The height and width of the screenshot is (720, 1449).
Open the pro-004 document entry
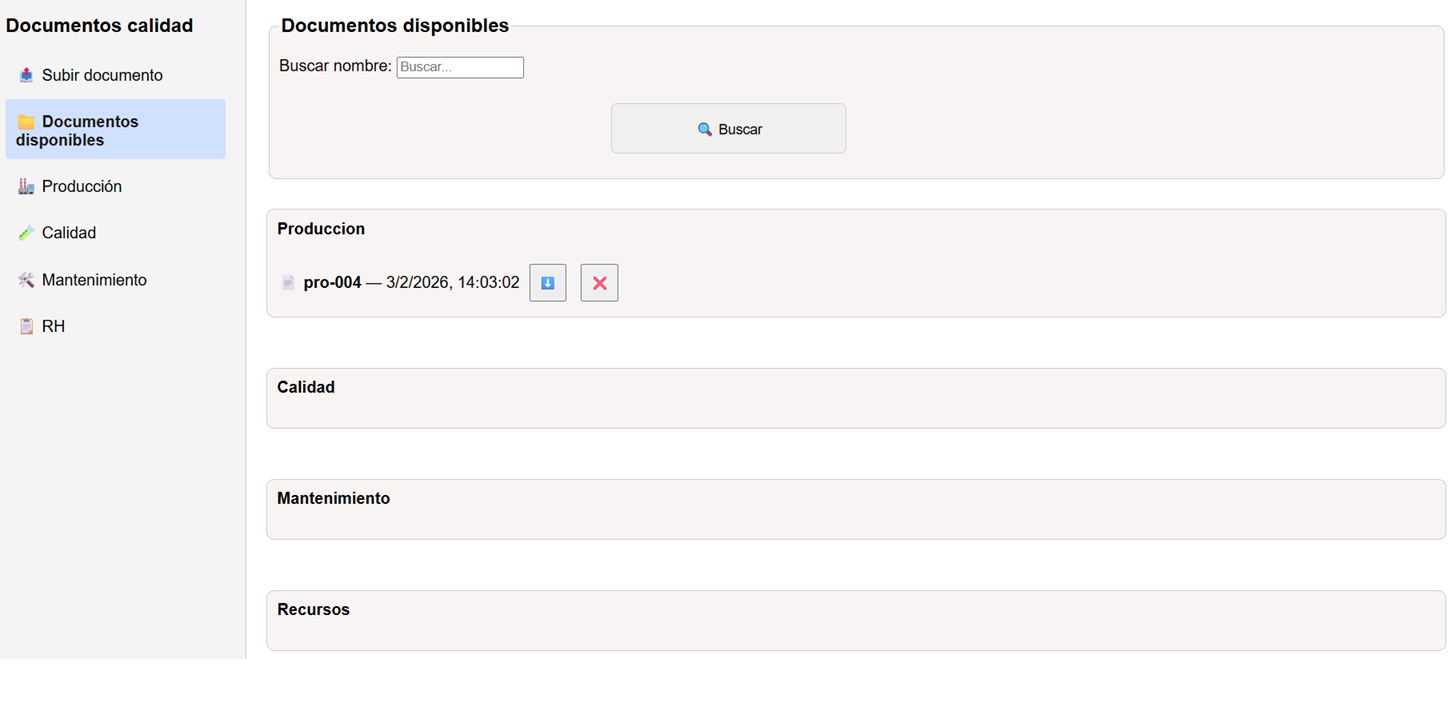click(x=331, y=282)
